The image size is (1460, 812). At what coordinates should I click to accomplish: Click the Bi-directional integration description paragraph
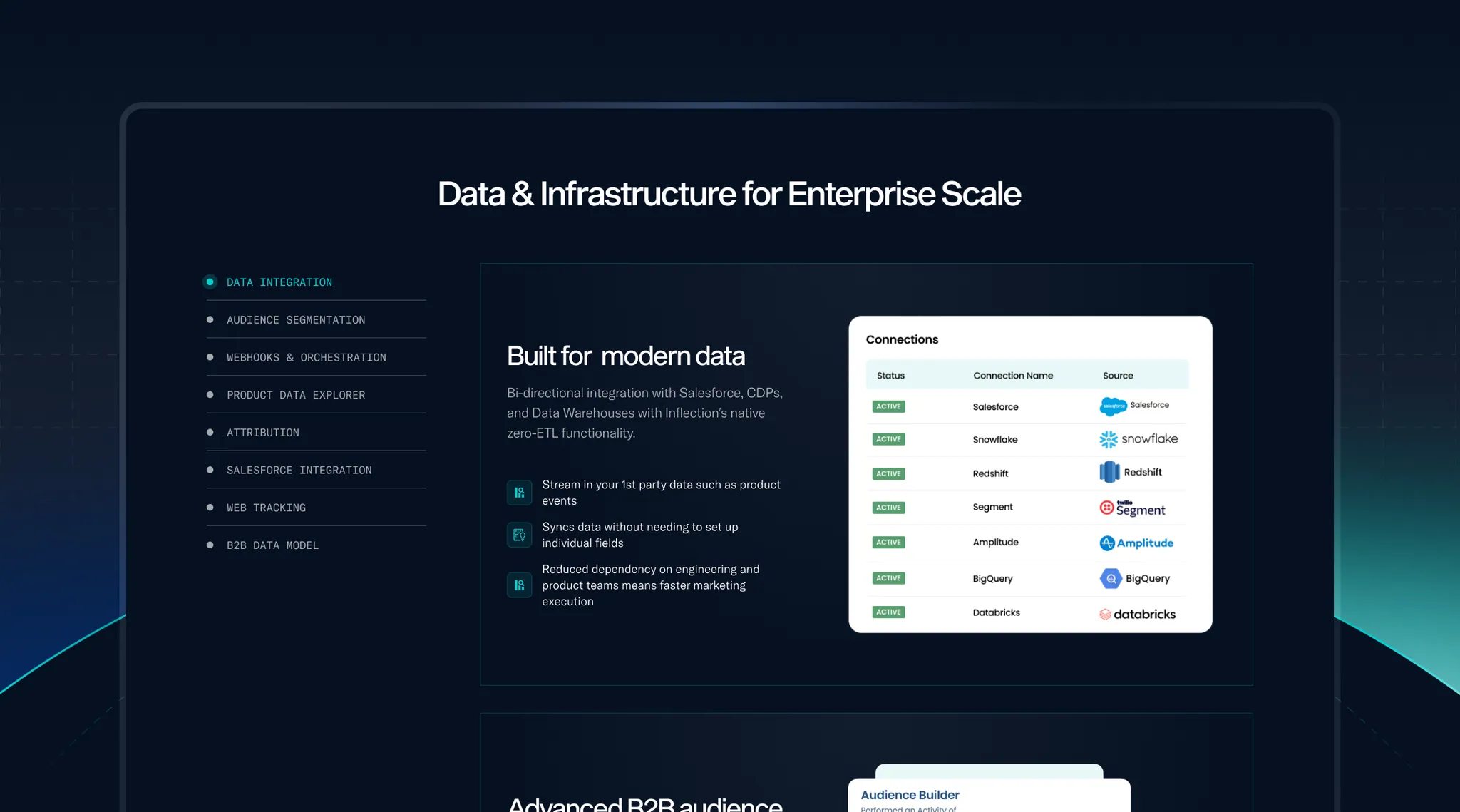(x=644, y=413)
